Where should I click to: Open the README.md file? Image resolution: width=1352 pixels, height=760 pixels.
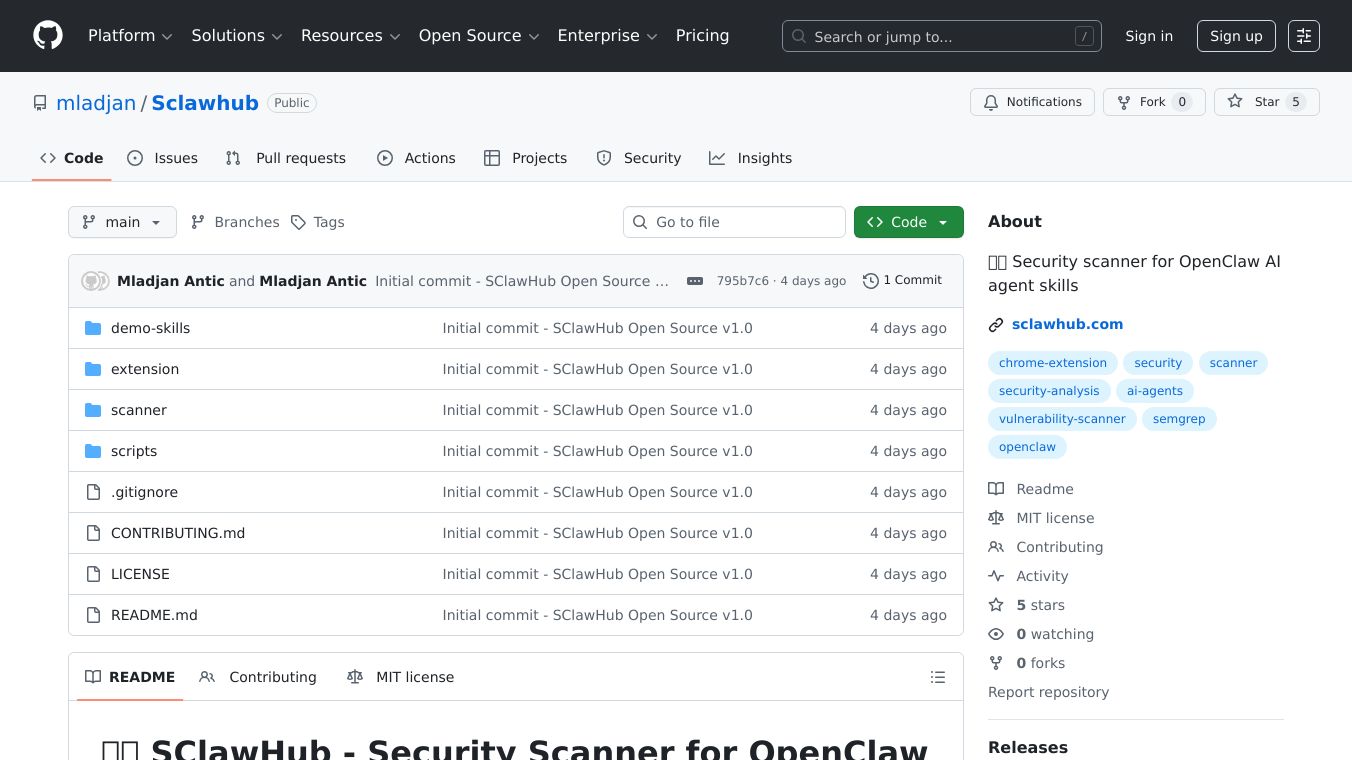point(154,615)
